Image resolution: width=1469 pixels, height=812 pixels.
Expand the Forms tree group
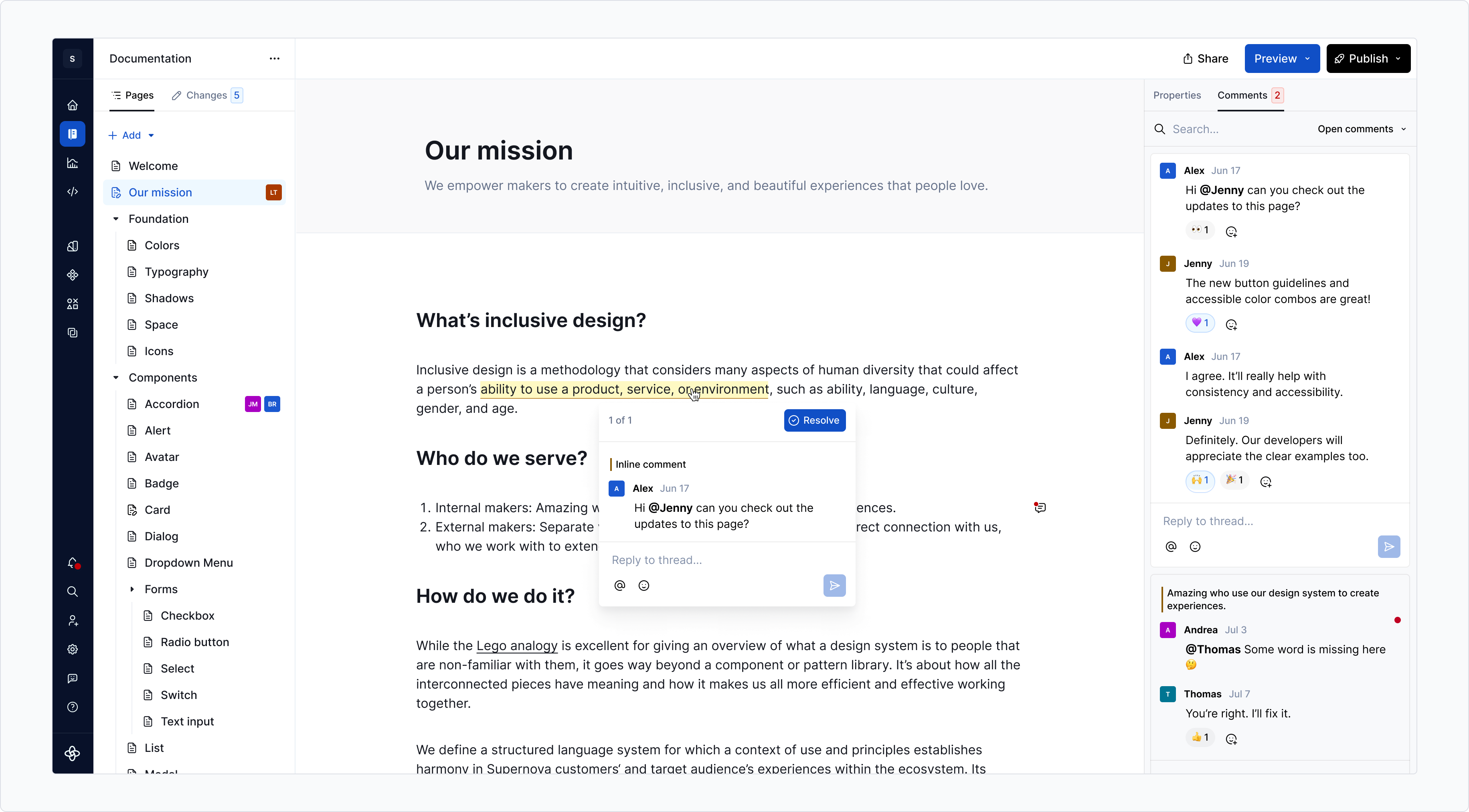point(132,589)
